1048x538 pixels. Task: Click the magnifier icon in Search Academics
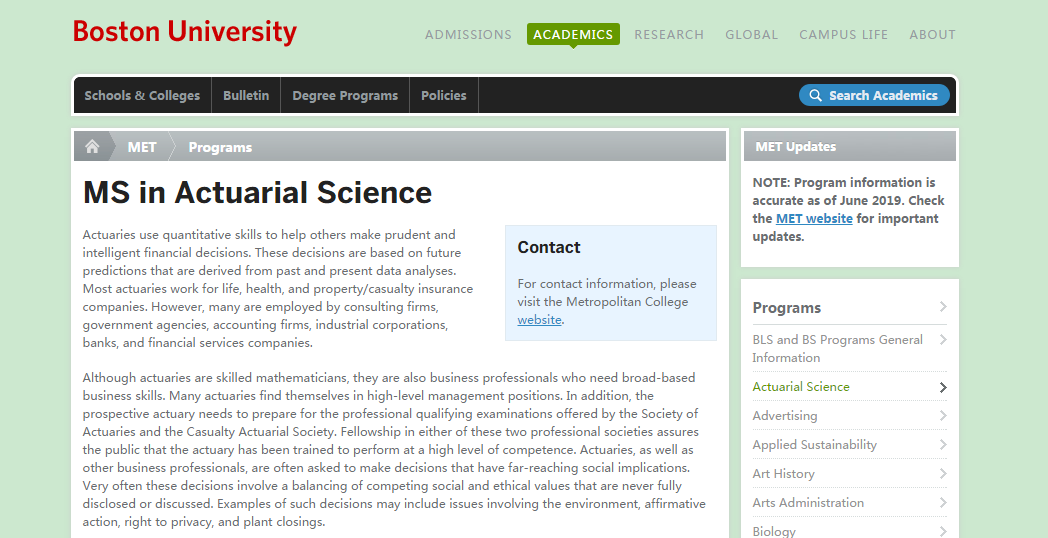815,96
